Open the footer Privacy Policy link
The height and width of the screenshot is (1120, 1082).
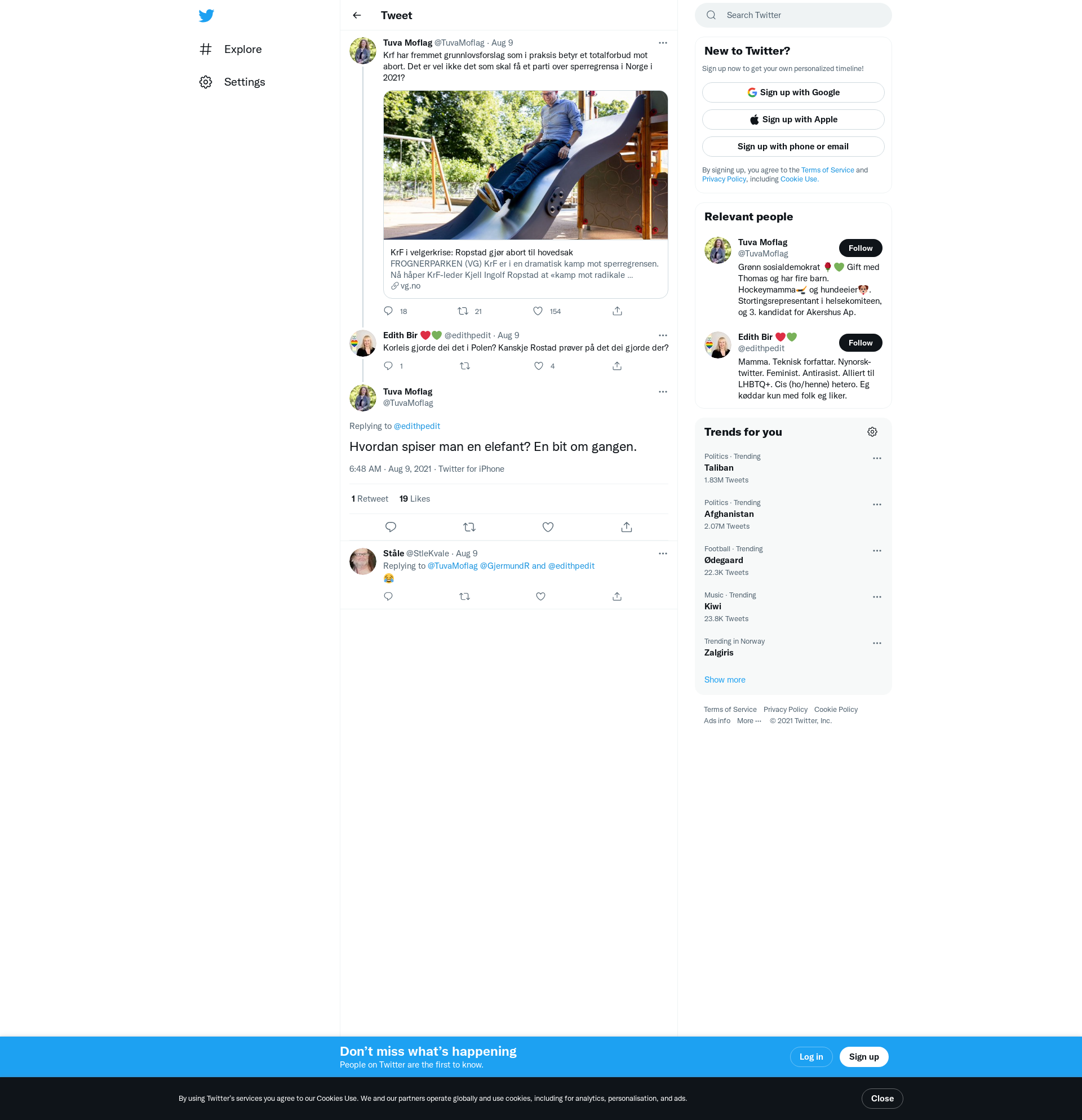pyautogui.click(x=785, y=710)
